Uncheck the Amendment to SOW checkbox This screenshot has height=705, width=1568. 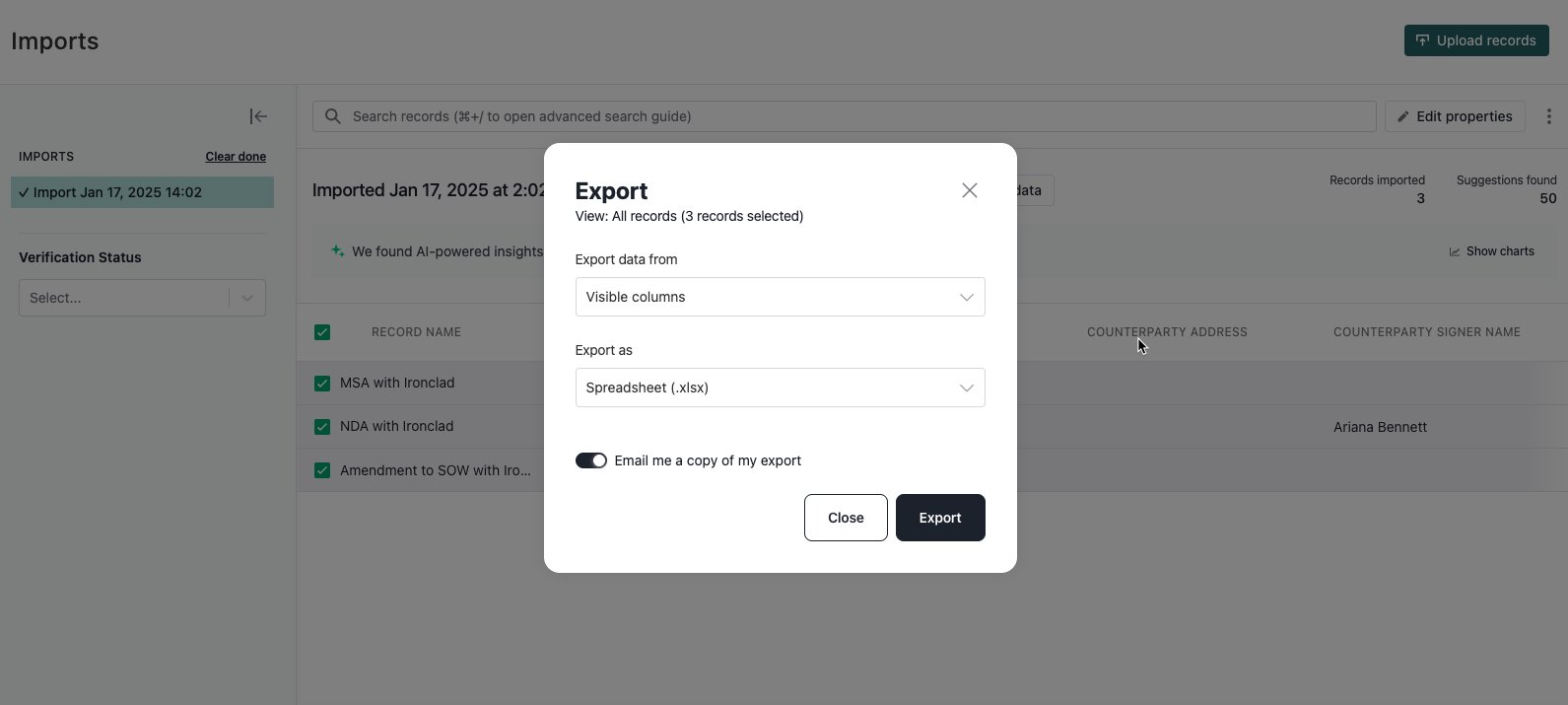tap(322, 470)
